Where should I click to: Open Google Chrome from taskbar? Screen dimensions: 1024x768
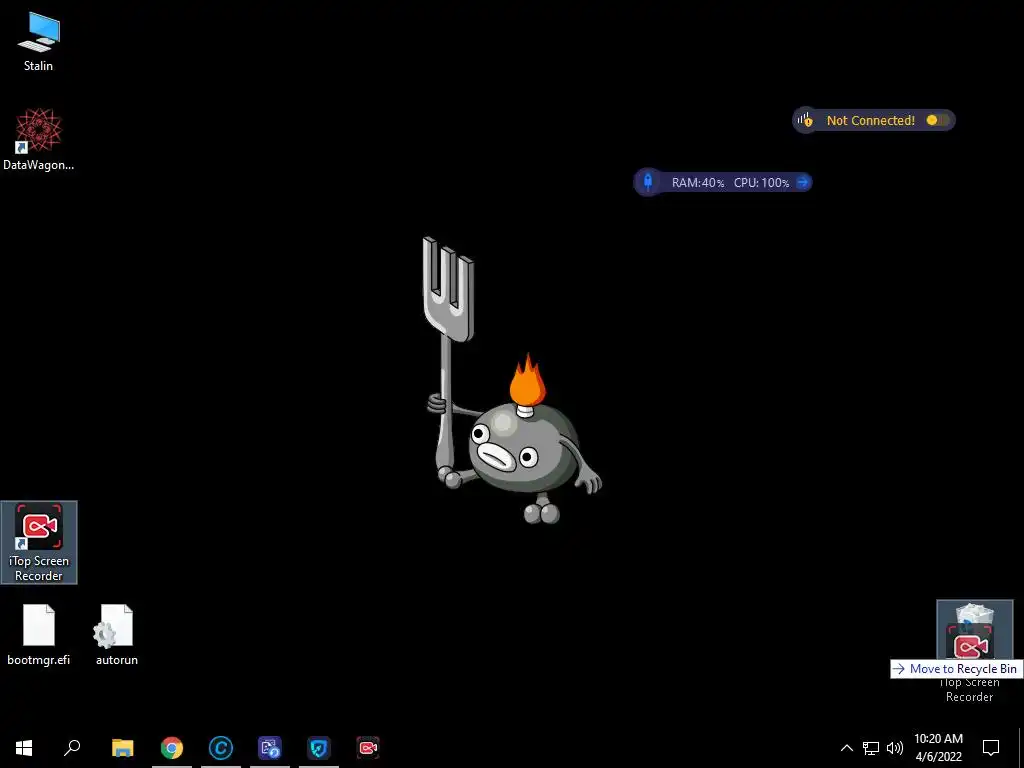click(172, 748)
